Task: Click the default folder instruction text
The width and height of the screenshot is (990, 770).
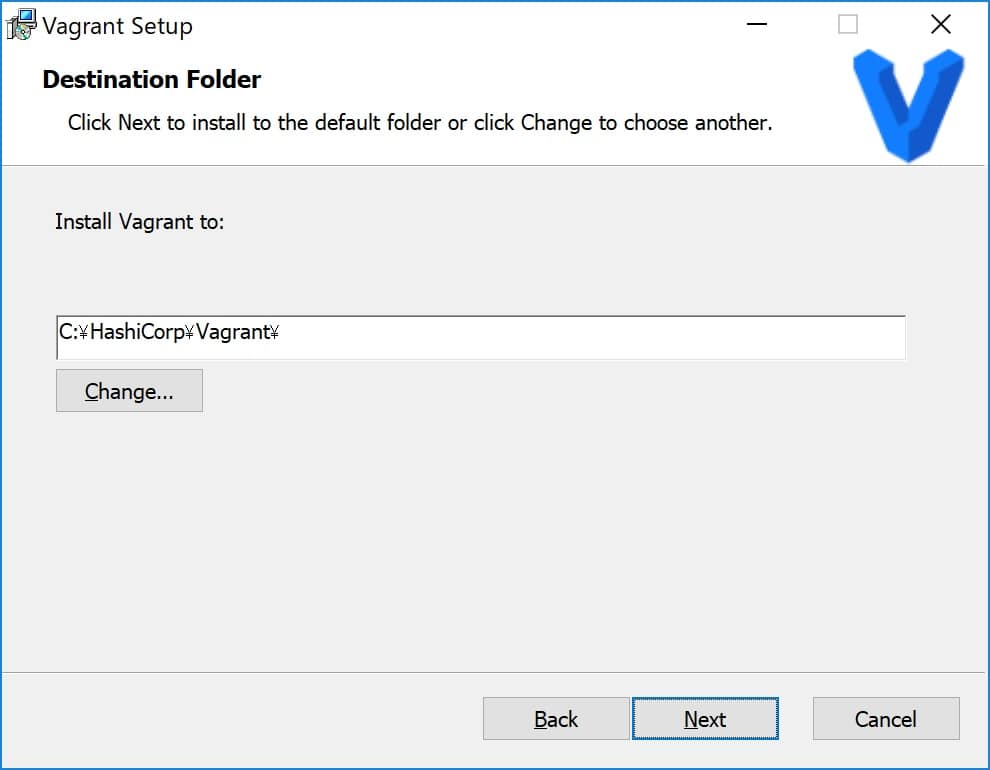Action: coord(420,122)
